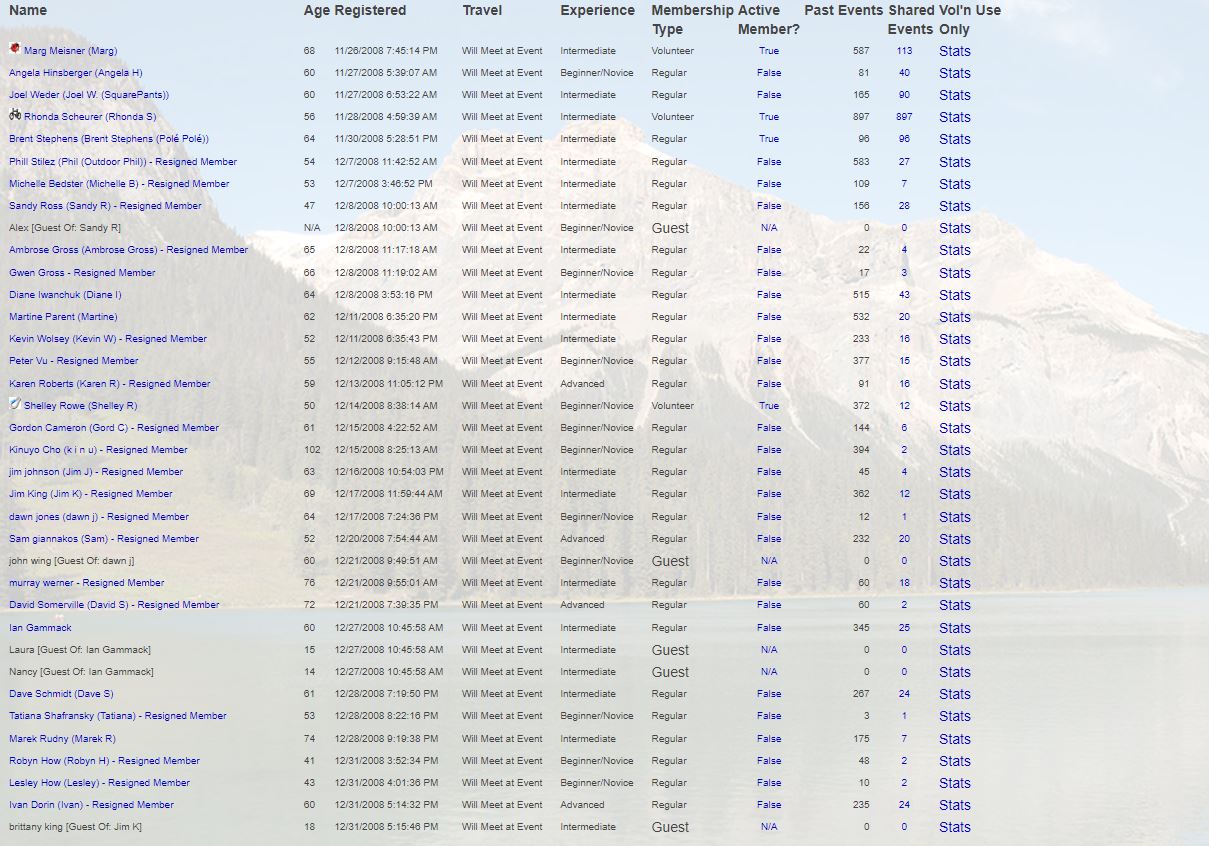Click the ladybug icon beside Marg Meisner
The height and width of the screenshot is (846, 1209).
[15, 49]
